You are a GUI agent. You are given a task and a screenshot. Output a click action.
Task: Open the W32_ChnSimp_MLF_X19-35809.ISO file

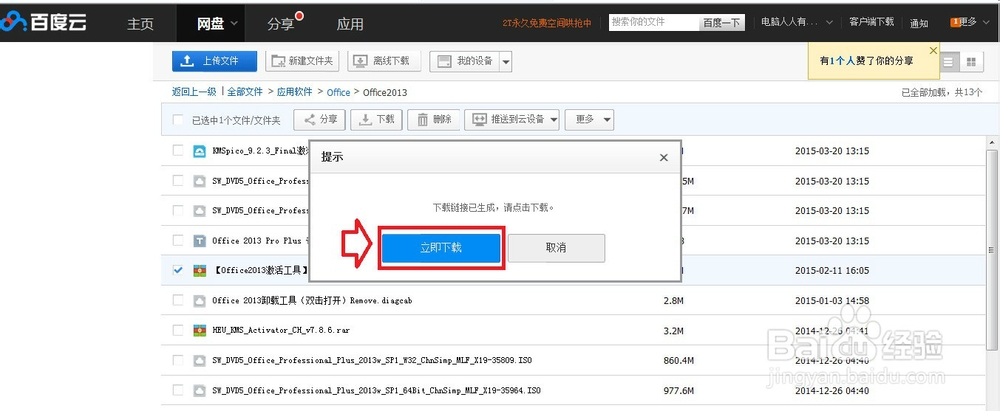tap(372, 360)
